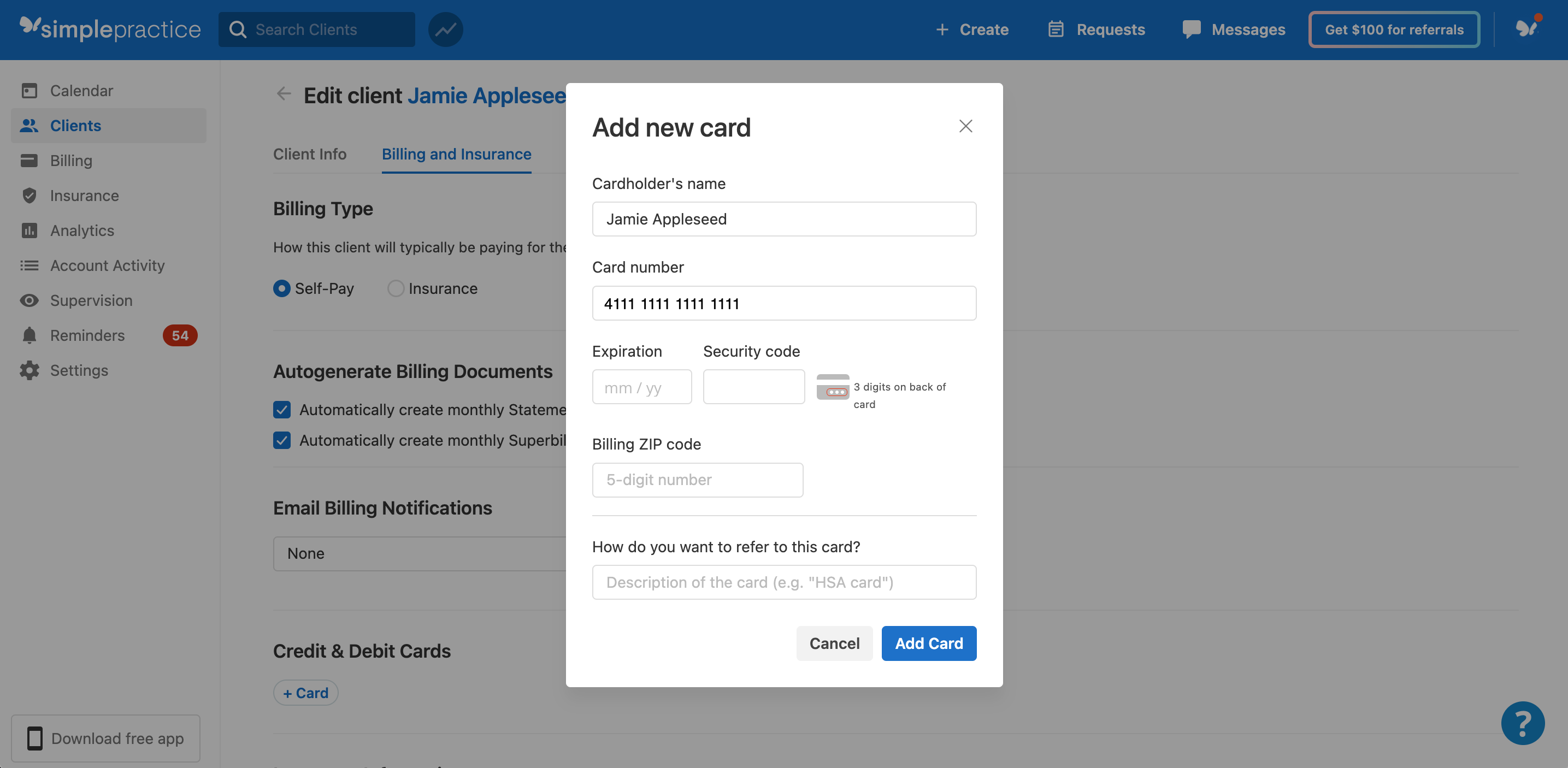Click the Account Activity list icon
This screenshot has width=1568, height=768.
[x=29, y=265]
